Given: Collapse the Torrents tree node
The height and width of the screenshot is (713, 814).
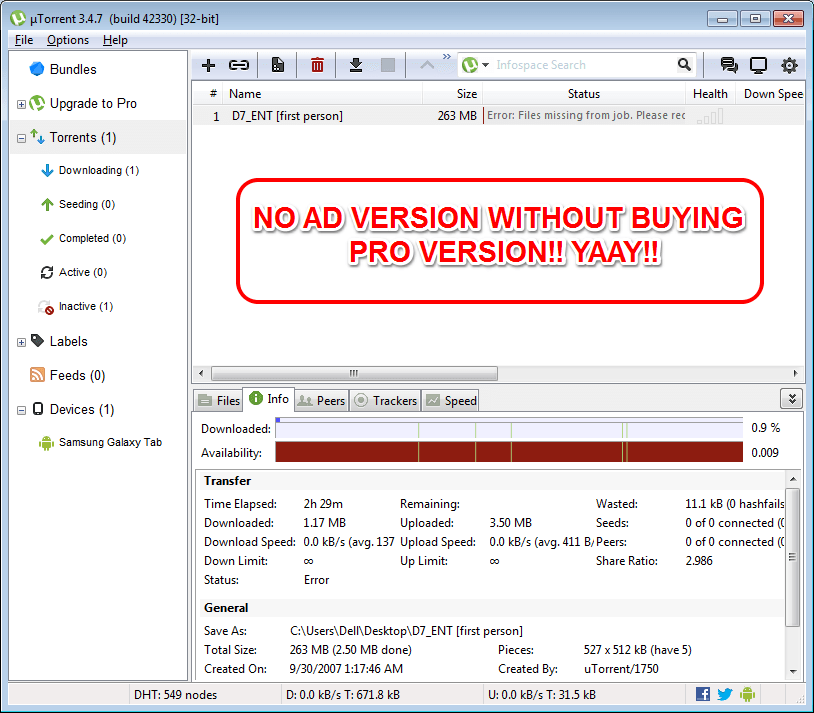Looking at the screenshot, I should click(x=21, y=138).
